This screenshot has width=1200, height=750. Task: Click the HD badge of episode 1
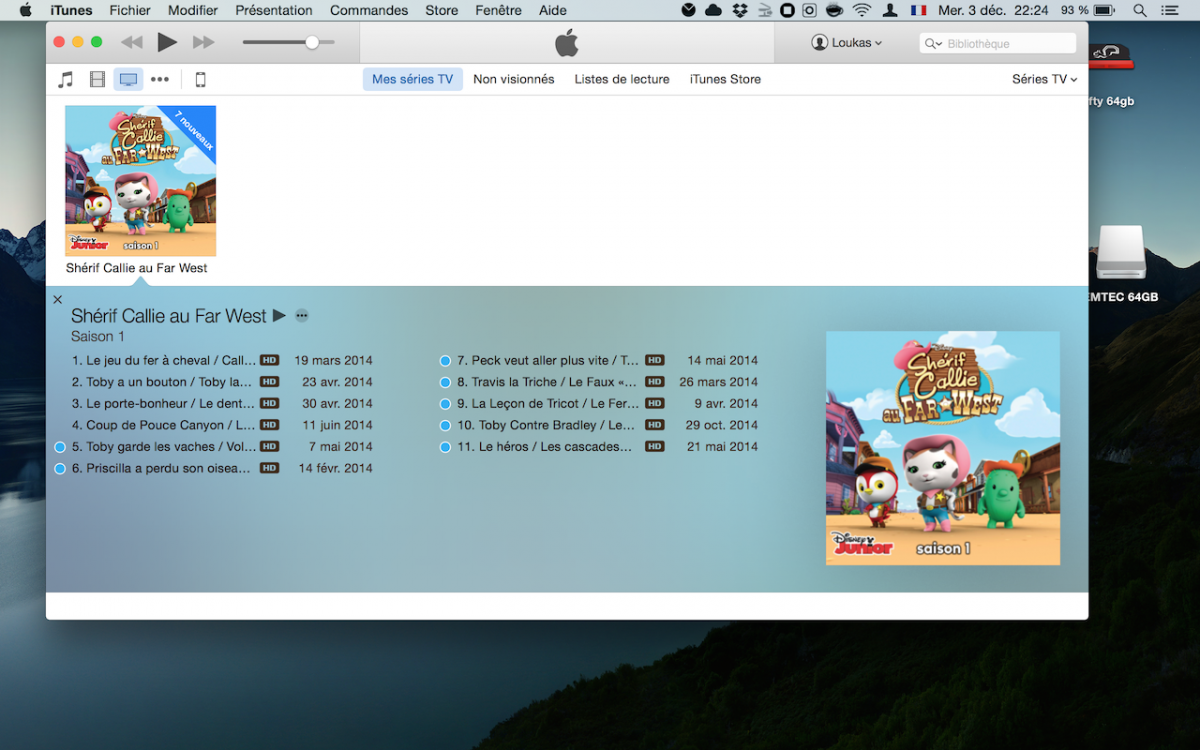(x=269, y=360)
